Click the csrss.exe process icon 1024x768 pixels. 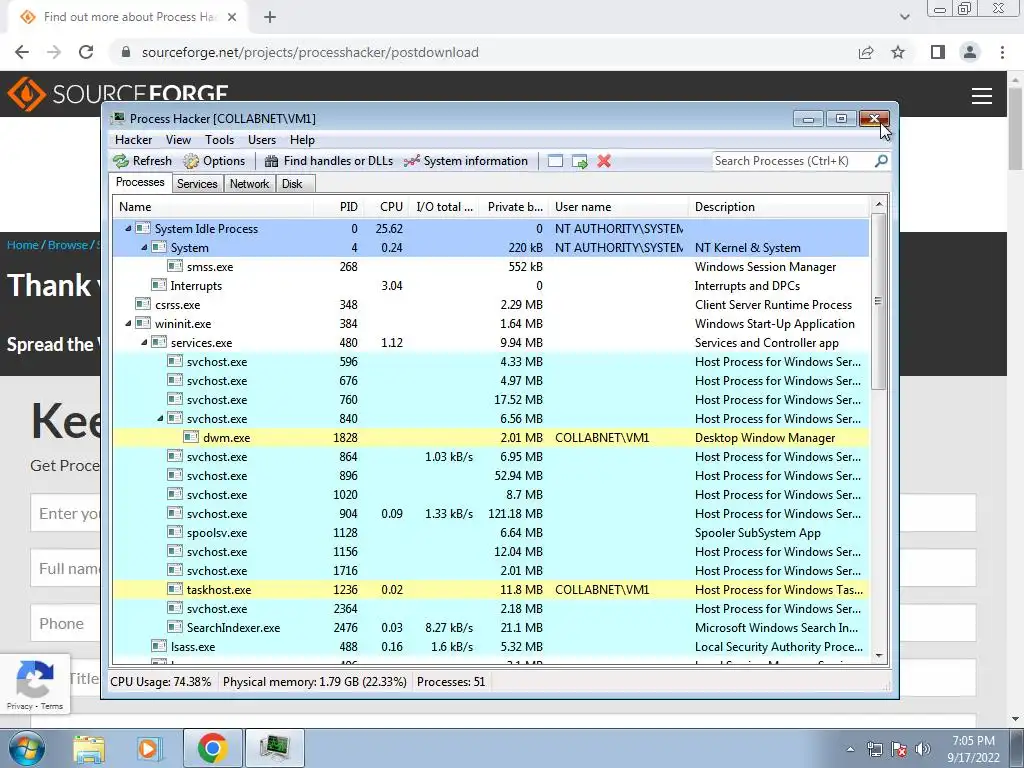pos(143,304)
